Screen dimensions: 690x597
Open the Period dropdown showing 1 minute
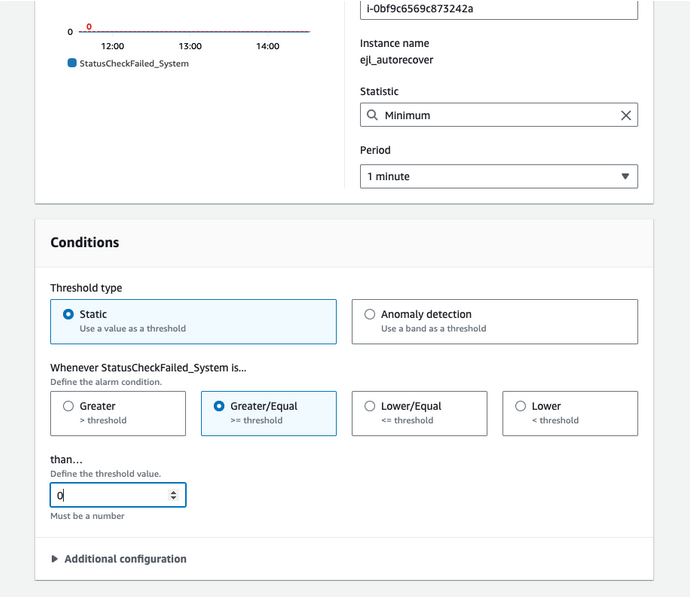(498, 176)
